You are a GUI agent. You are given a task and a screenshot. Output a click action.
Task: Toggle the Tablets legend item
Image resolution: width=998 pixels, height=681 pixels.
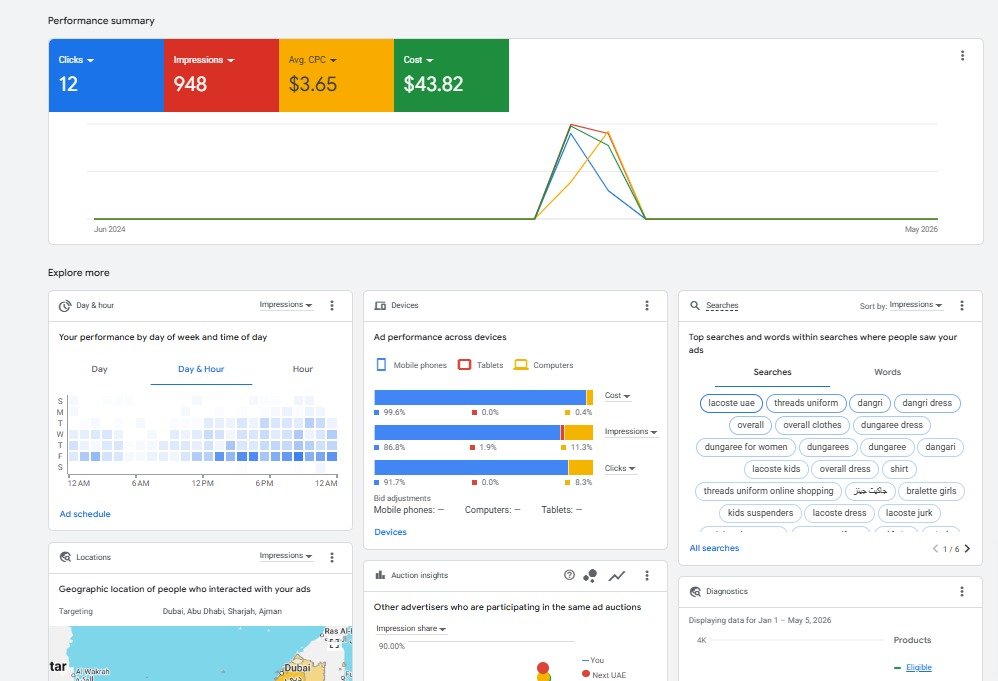pos(481,365)
